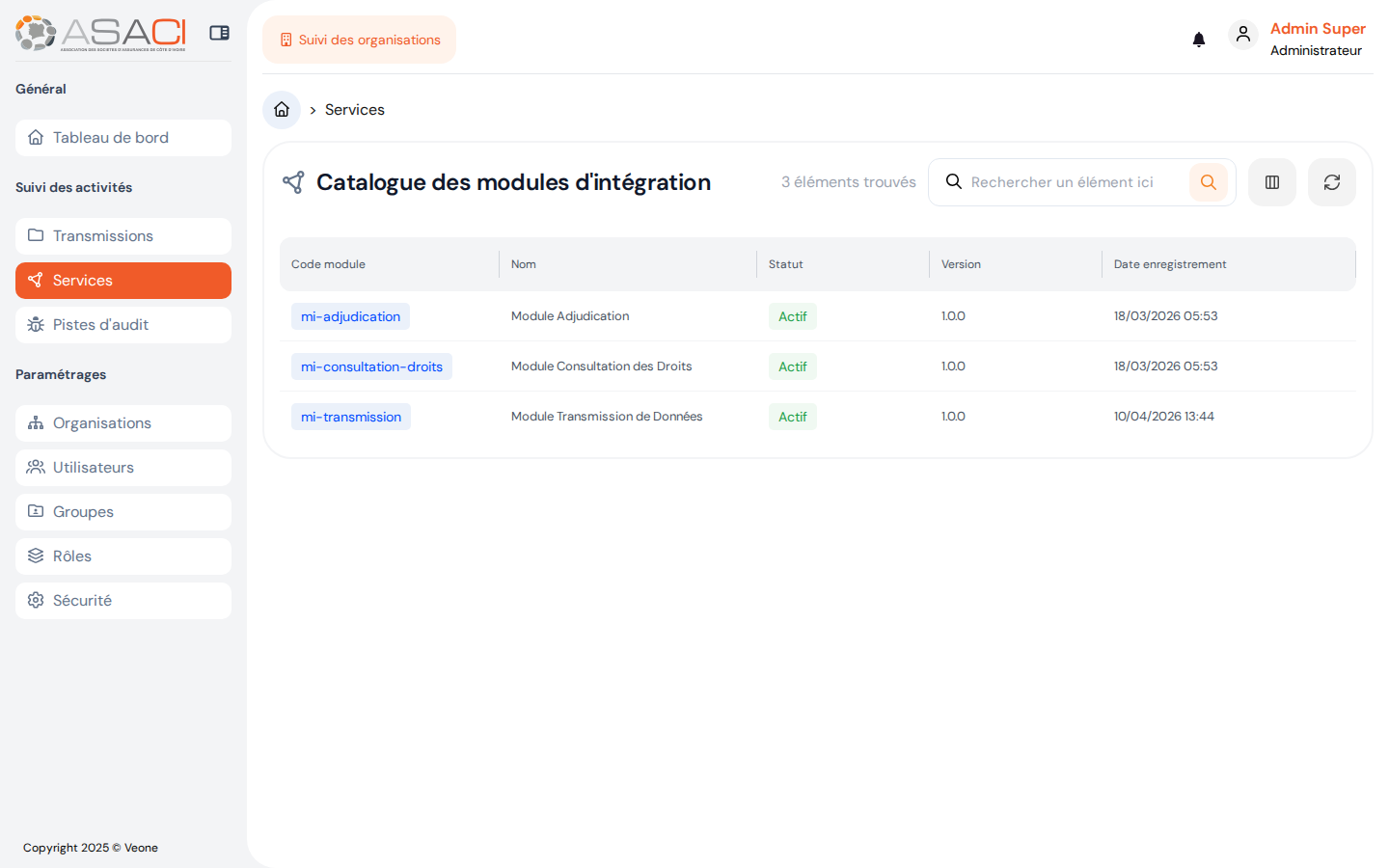Select the Services entry in the sidebar
The height and width of the screenshot is (868, 1389).
[123, 280]
